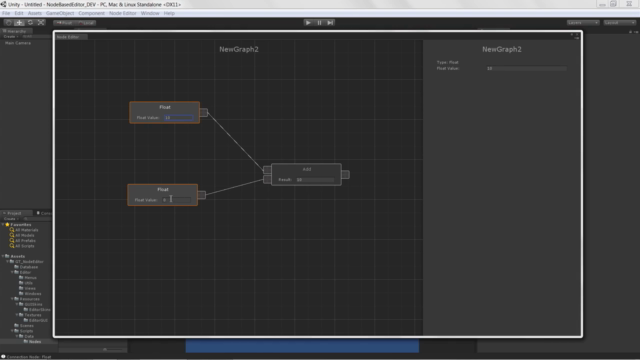This screenshot has height=360, width=640.
Task: Collapse the Favorites group
Action: click(3, 224)
